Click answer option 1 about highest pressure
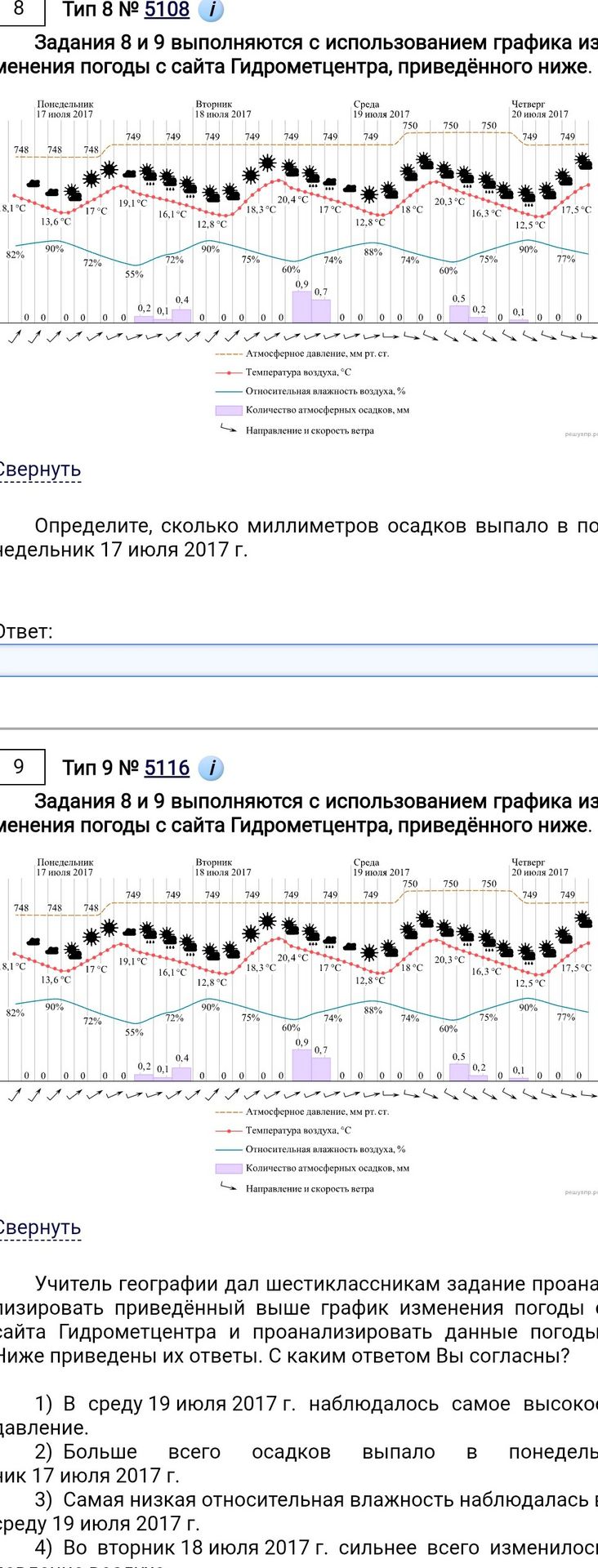The height and width of the screenshot is (1568, 598). tap(299, 1415)
